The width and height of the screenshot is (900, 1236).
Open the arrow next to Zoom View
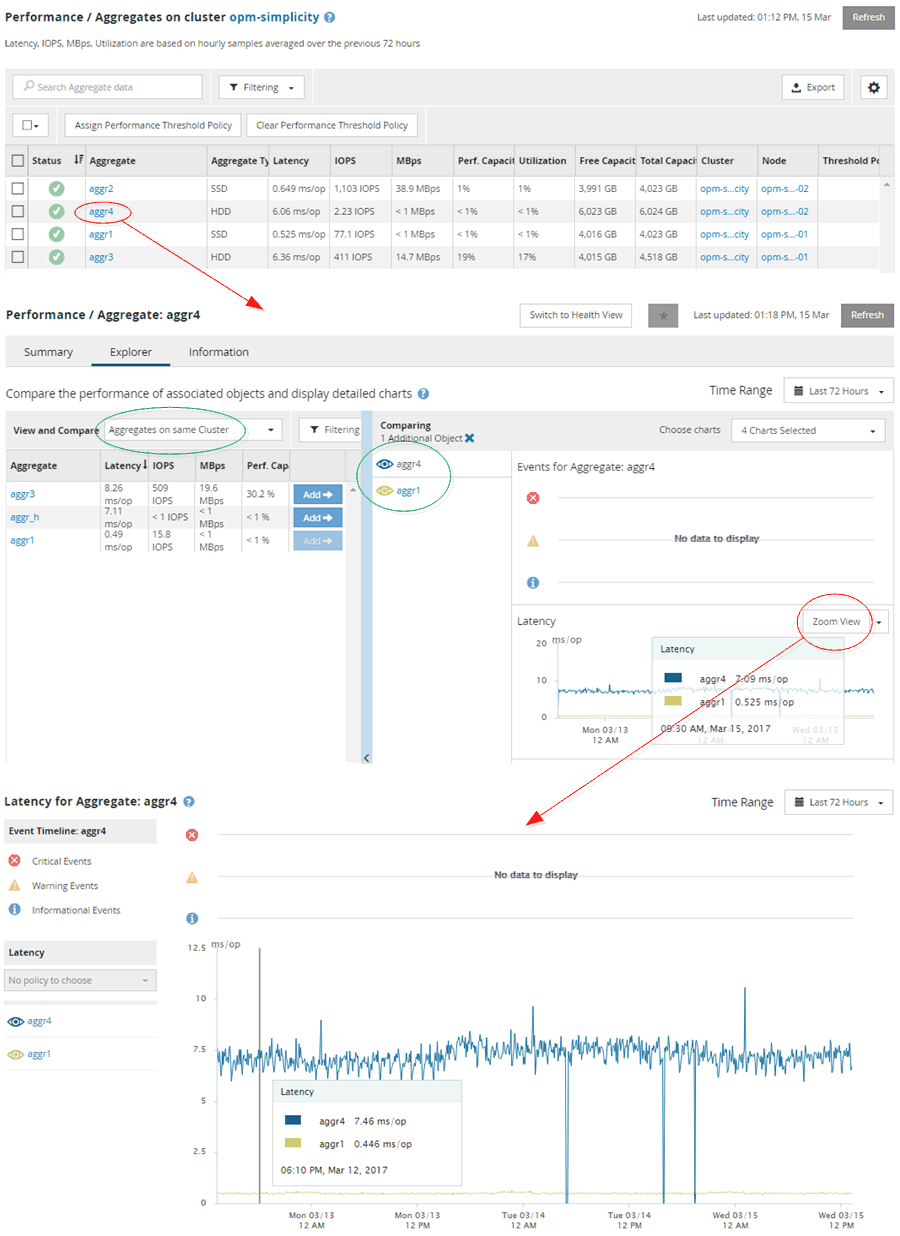(880, 621)
